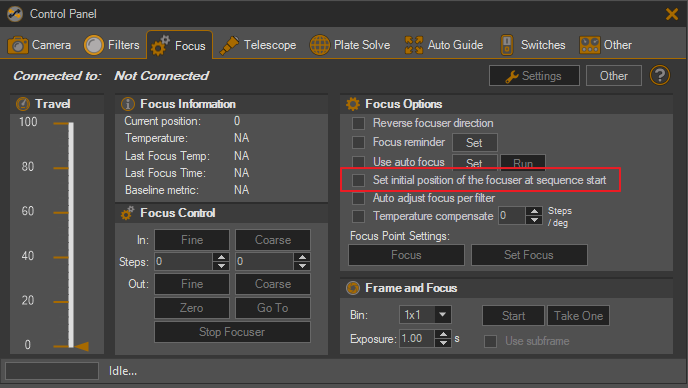Click the Focus Information info icon
Screen dimensions: 688x388
[x=127, y=104]
